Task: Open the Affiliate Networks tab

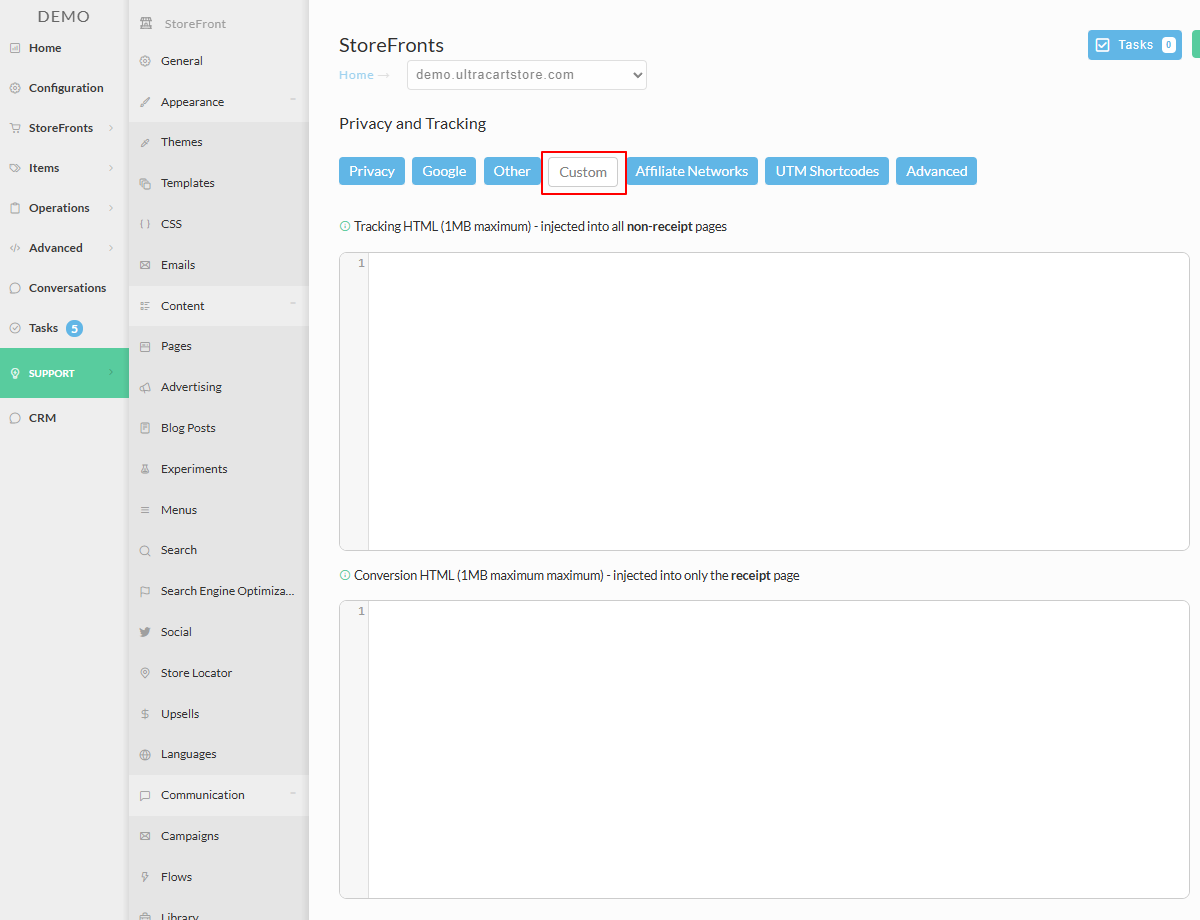Action: tap(692, 171)
